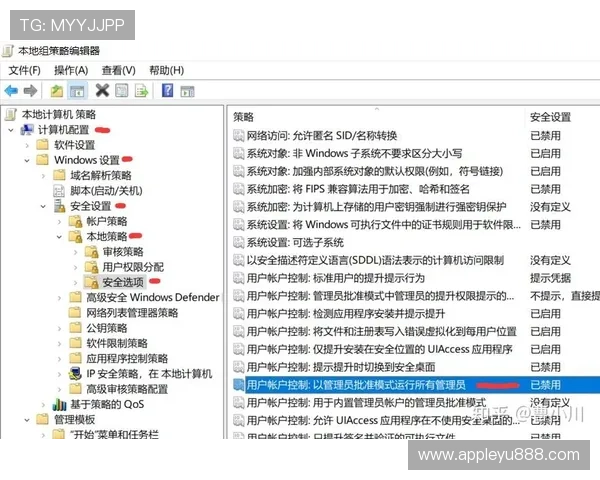Click the Forward arrow toolbar icon
600x480 pixels.
click(30, 91)
